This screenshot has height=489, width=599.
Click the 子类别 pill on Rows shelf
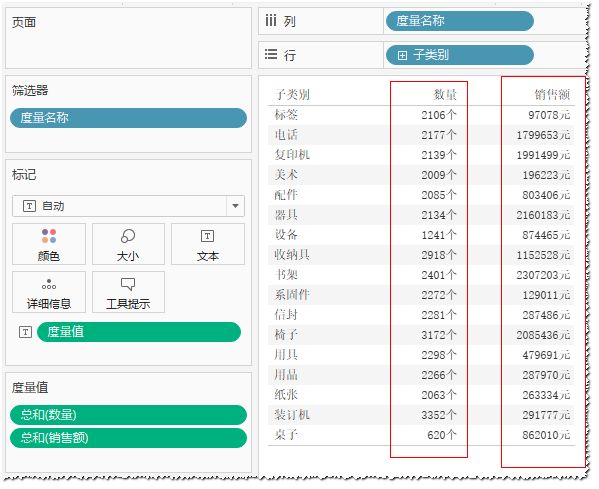coord(460,55)
